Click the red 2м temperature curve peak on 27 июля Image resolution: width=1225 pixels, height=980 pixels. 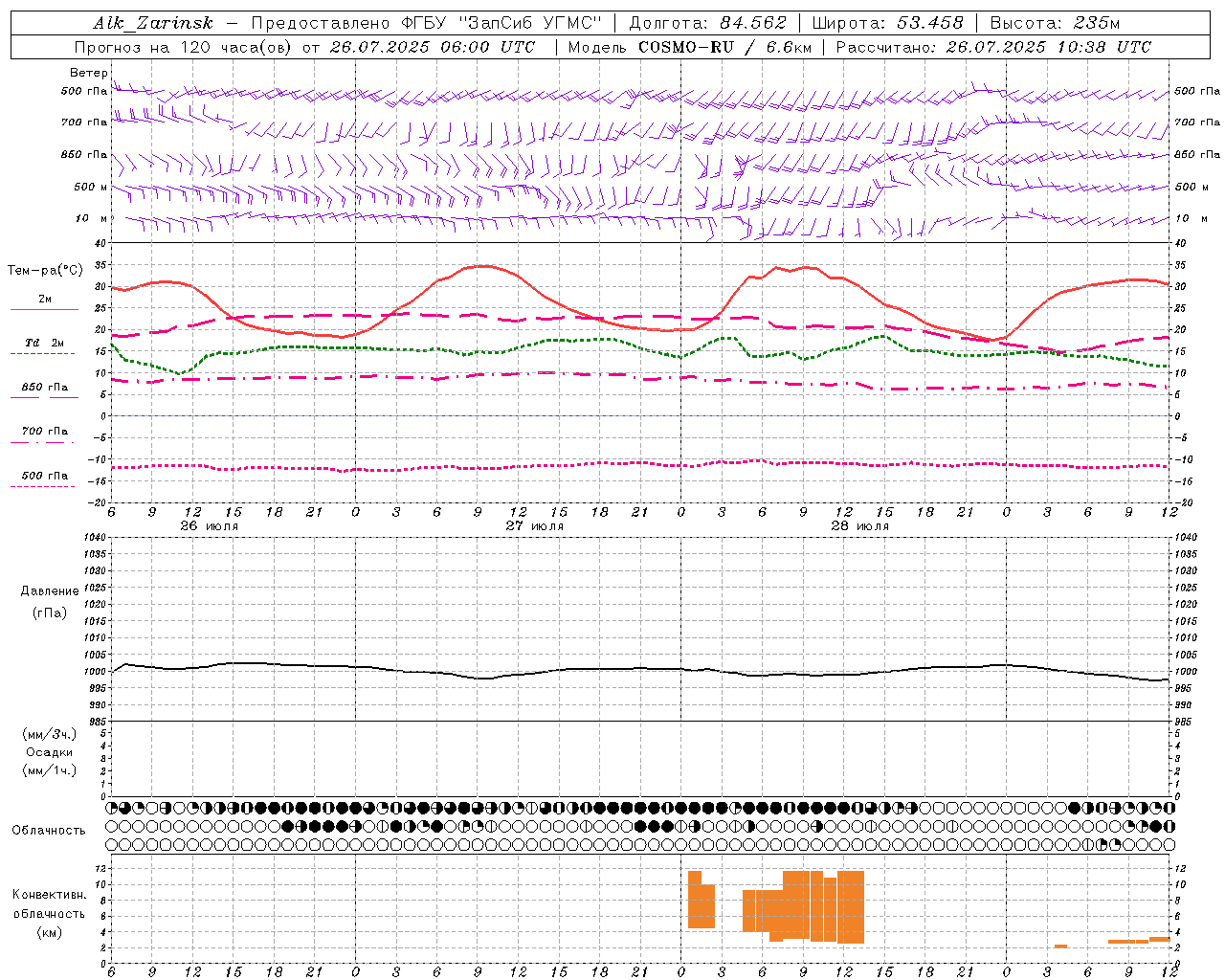click(x=485, y=266)
